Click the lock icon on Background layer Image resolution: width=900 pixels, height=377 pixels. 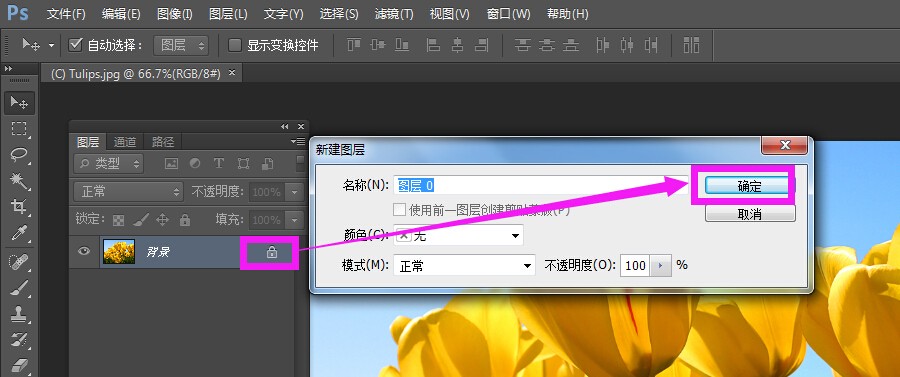coord(271,252)
